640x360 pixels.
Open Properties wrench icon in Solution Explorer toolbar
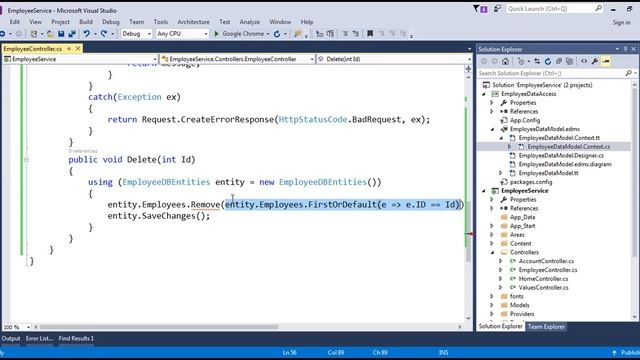(x=595, y=61)
